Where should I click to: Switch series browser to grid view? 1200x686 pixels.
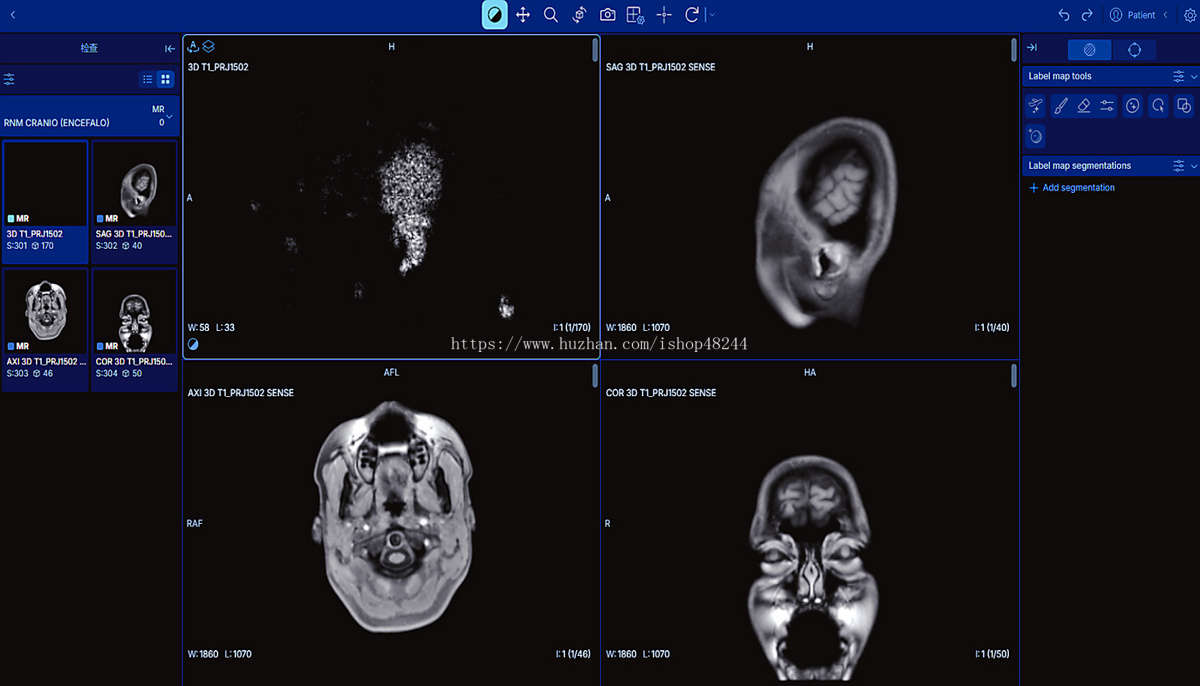pos(166,79)
